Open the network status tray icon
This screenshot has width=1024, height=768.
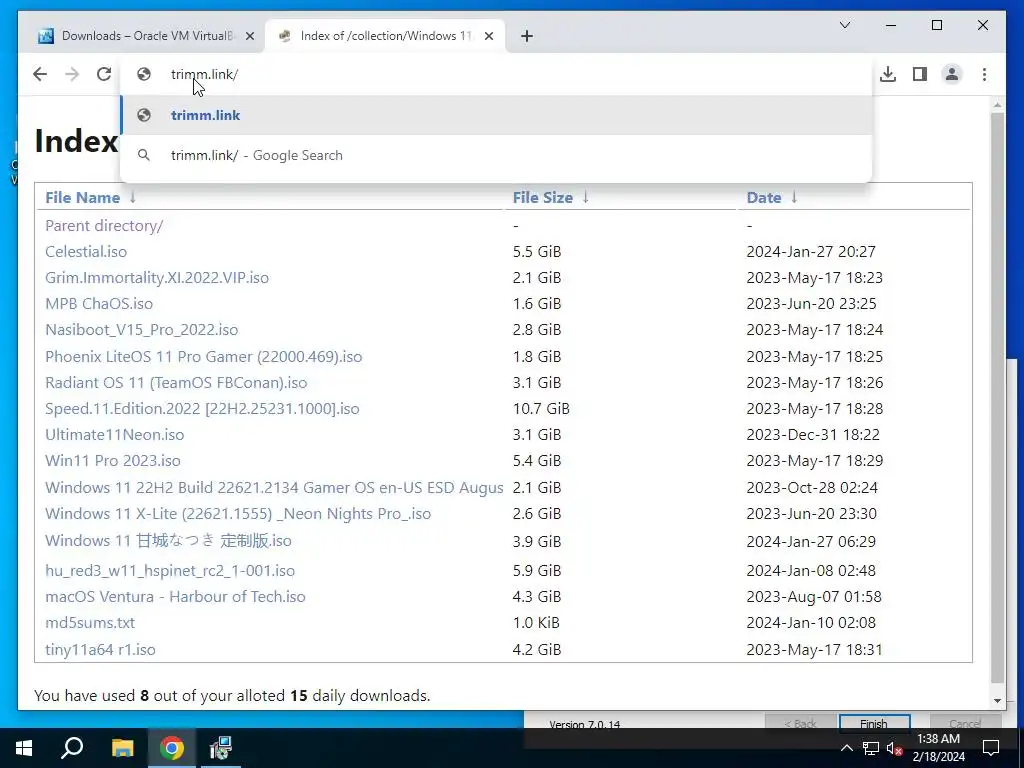click(871, 748)
